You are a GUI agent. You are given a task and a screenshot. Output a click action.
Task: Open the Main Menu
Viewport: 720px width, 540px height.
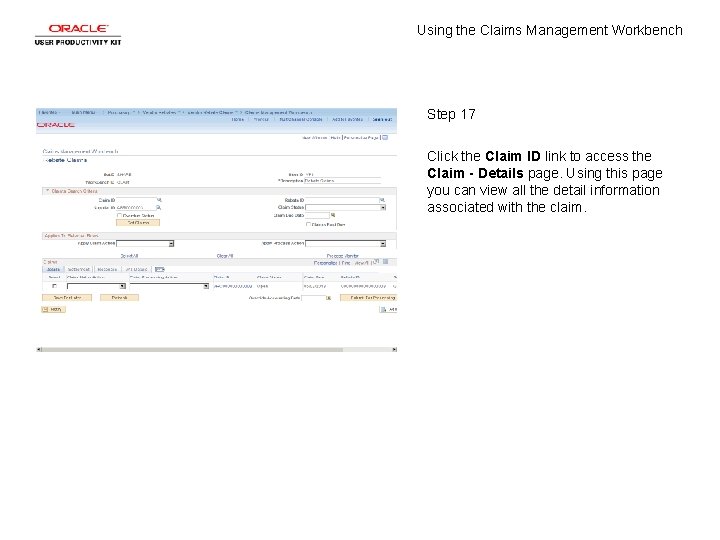(84, 112)
